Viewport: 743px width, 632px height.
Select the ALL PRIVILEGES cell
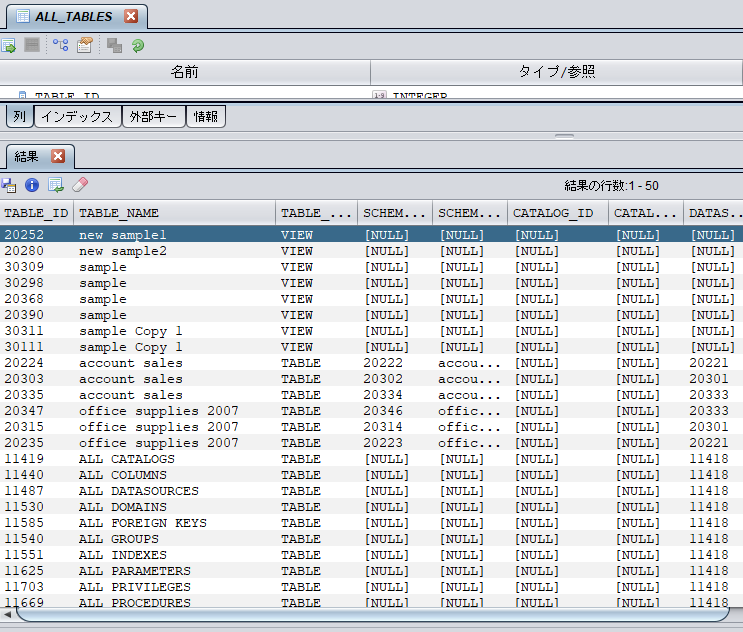174,587
